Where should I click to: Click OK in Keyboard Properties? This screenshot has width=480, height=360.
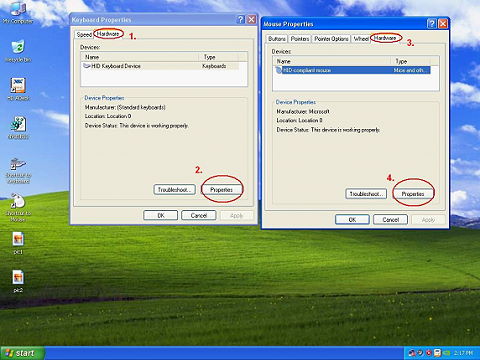tap(161, 215)
